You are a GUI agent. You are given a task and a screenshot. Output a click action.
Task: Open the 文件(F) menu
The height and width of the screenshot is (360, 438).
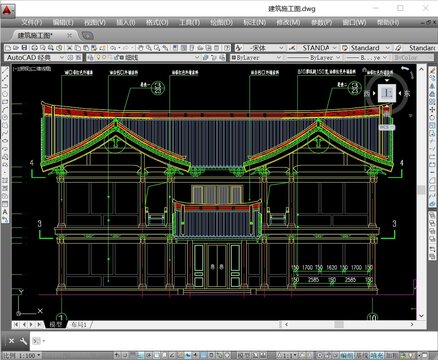point(31,22)
